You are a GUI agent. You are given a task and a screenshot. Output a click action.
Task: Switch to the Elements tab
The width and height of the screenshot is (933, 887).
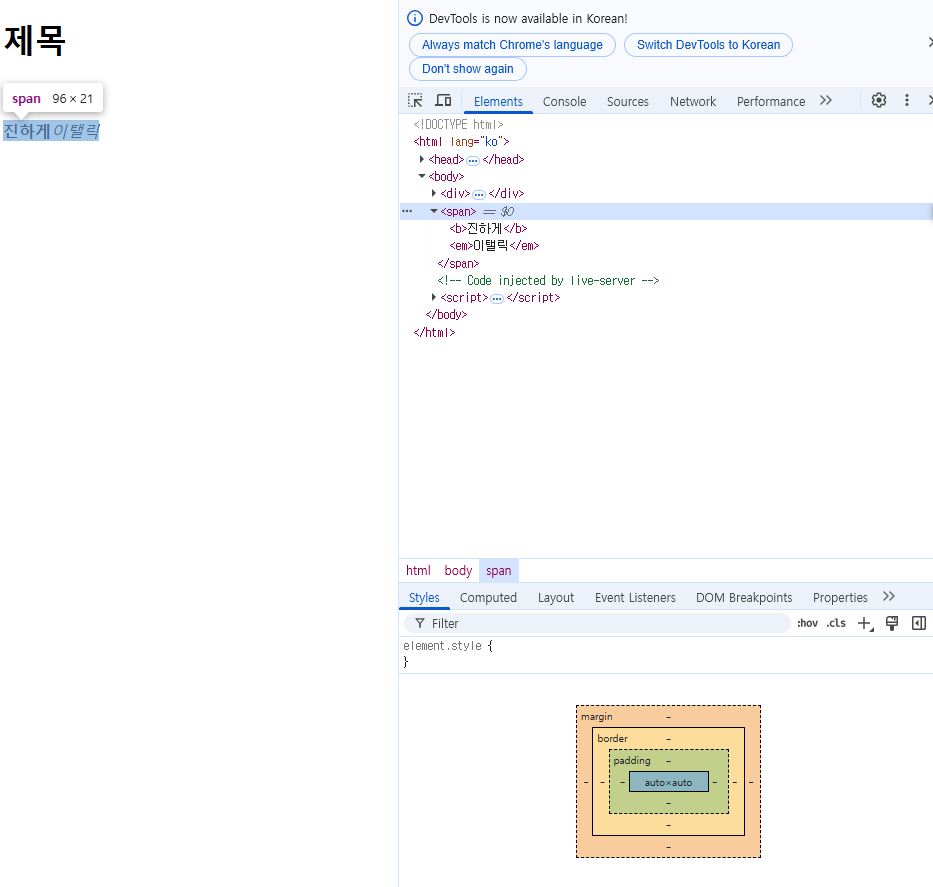498,102
